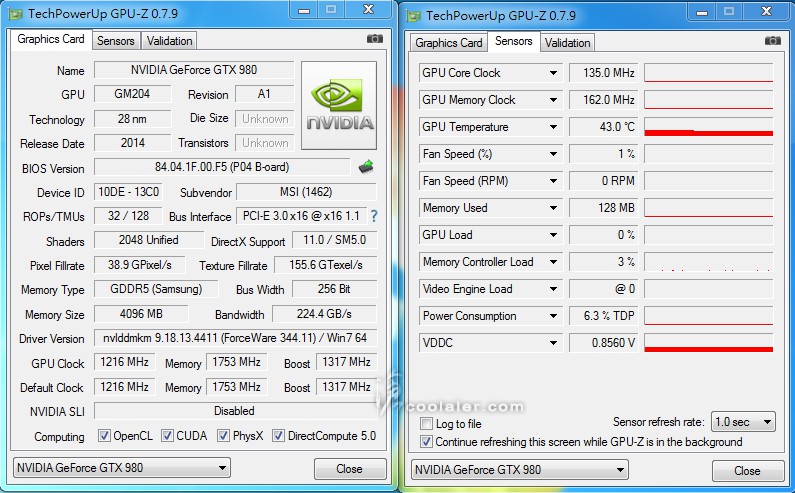The width and height of the screenshot is (795, 493).
Task: Toggle the DirectCompute 5.0 checkbox
Action: [x=278, y=436]
